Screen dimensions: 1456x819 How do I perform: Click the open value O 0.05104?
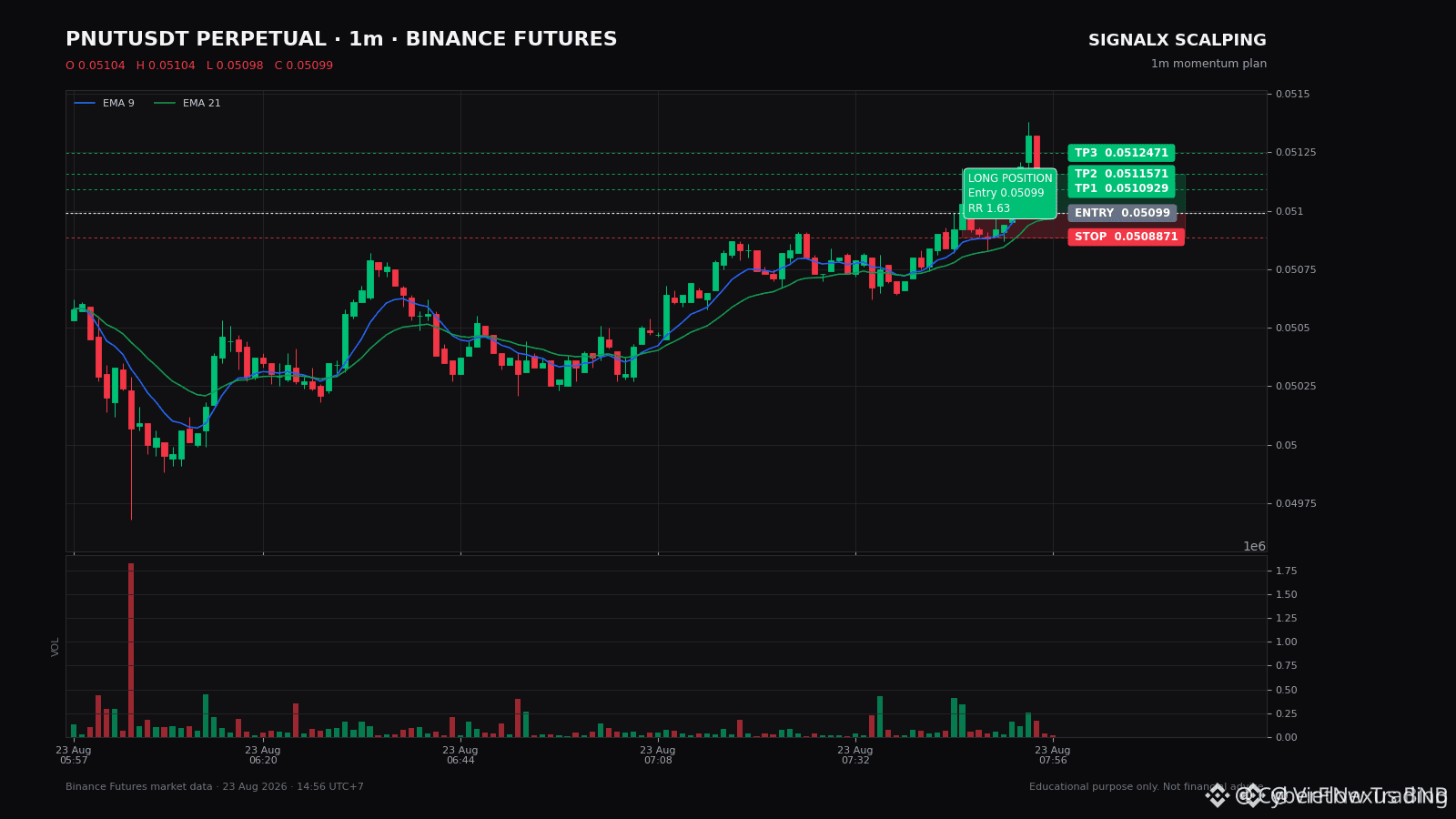[x=96, y=66]
